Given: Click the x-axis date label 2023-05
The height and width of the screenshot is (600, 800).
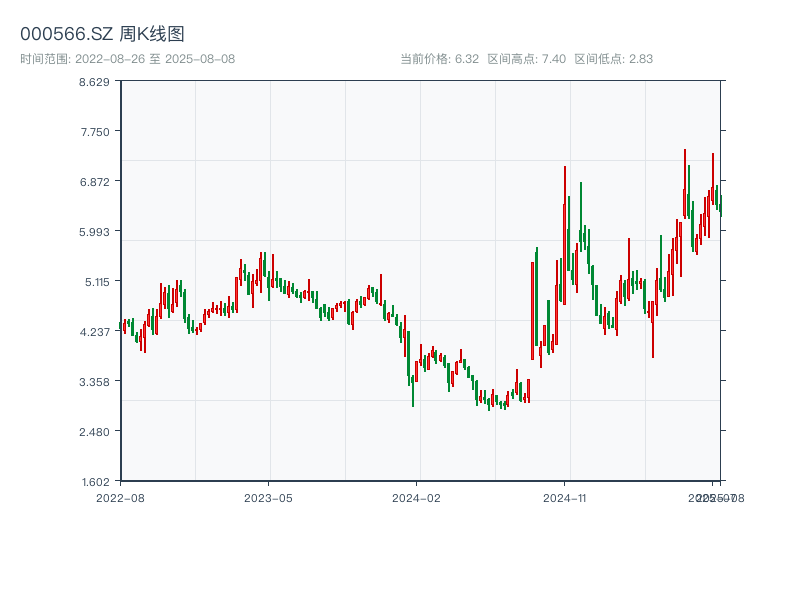Looking at the screenshot, I should (268, 498).
